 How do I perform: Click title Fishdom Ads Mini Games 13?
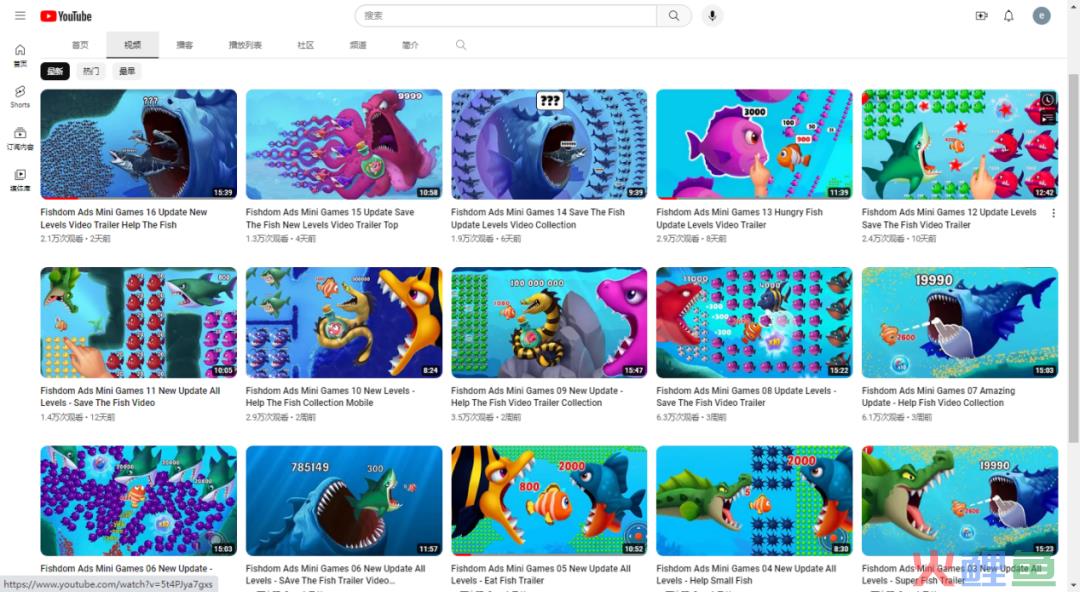[x=740, y=218]
